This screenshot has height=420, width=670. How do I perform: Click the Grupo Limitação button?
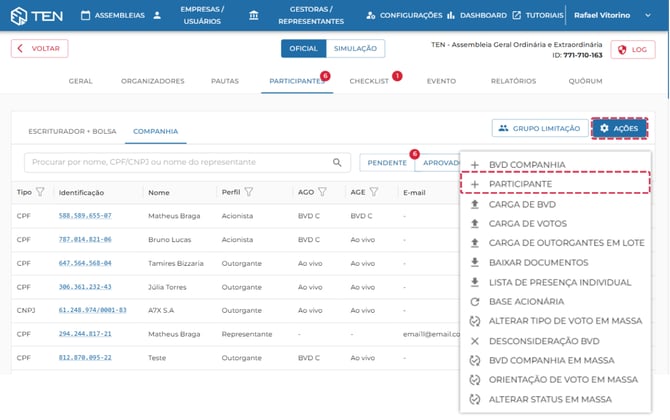(x=538, y=128)
